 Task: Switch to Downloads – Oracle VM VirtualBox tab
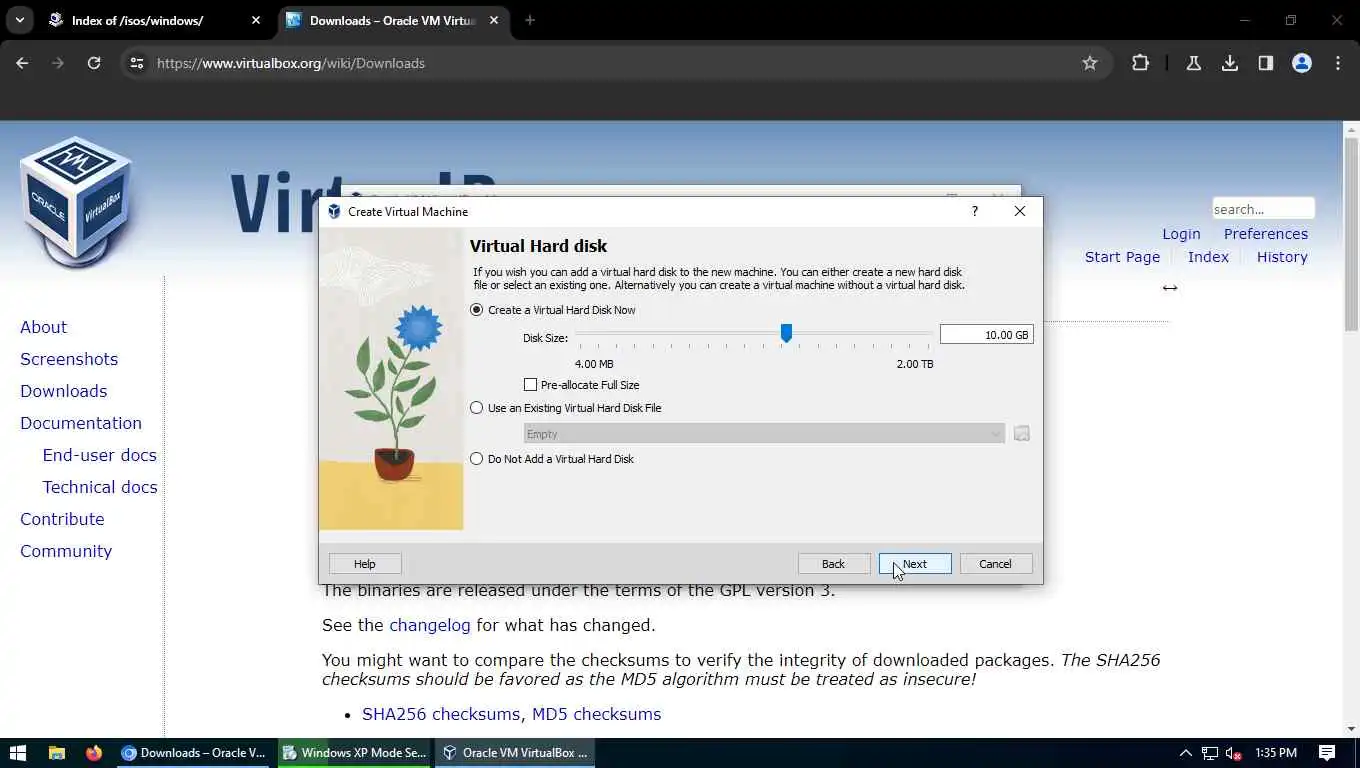394,20
